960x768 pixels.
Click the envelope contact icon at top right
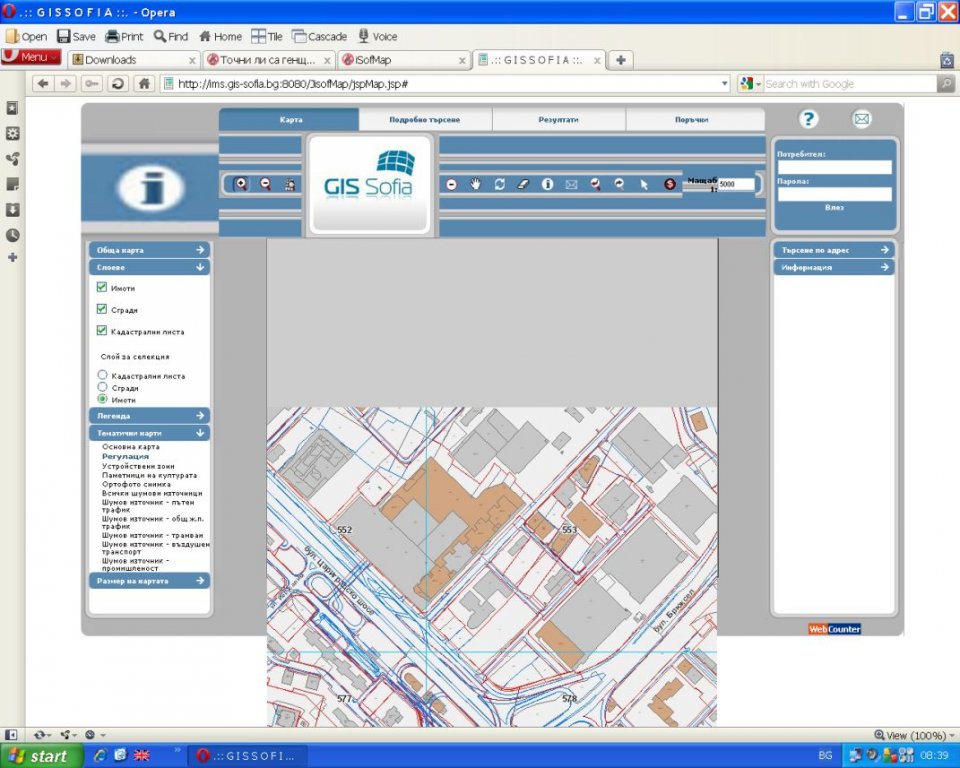click(x=861, y=119)
